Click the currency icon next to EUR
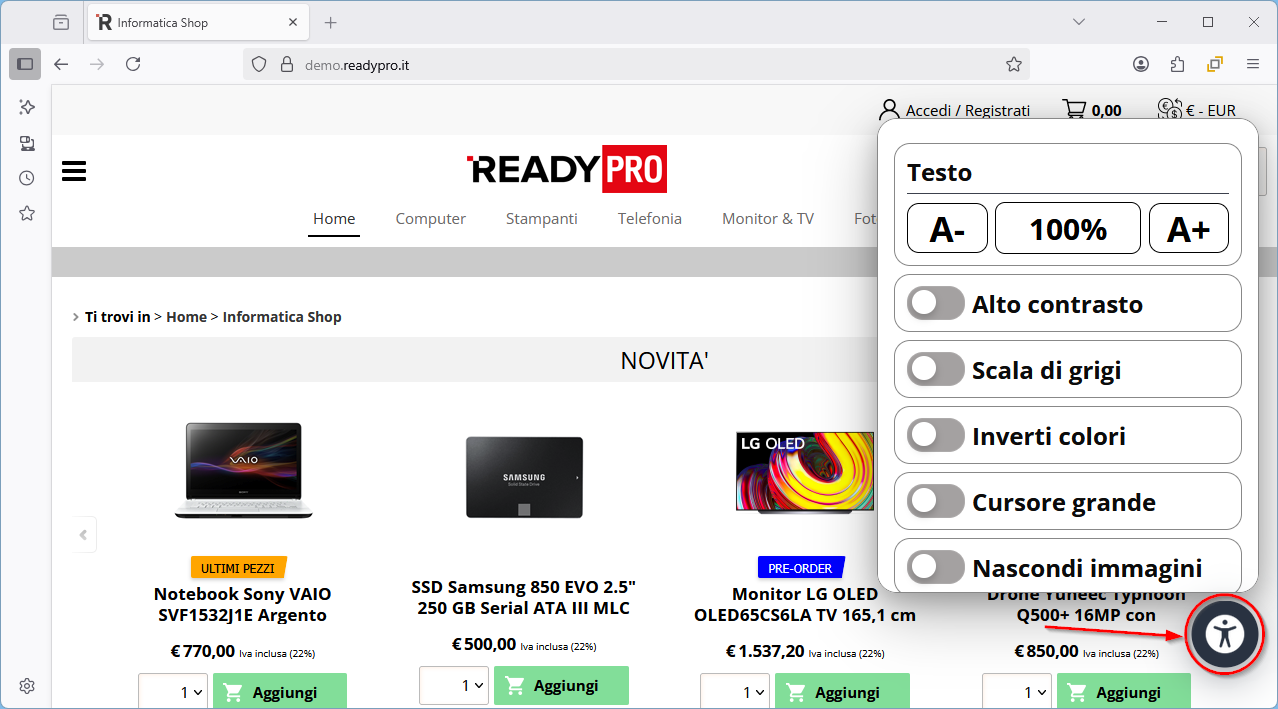 pos(1169,110)
